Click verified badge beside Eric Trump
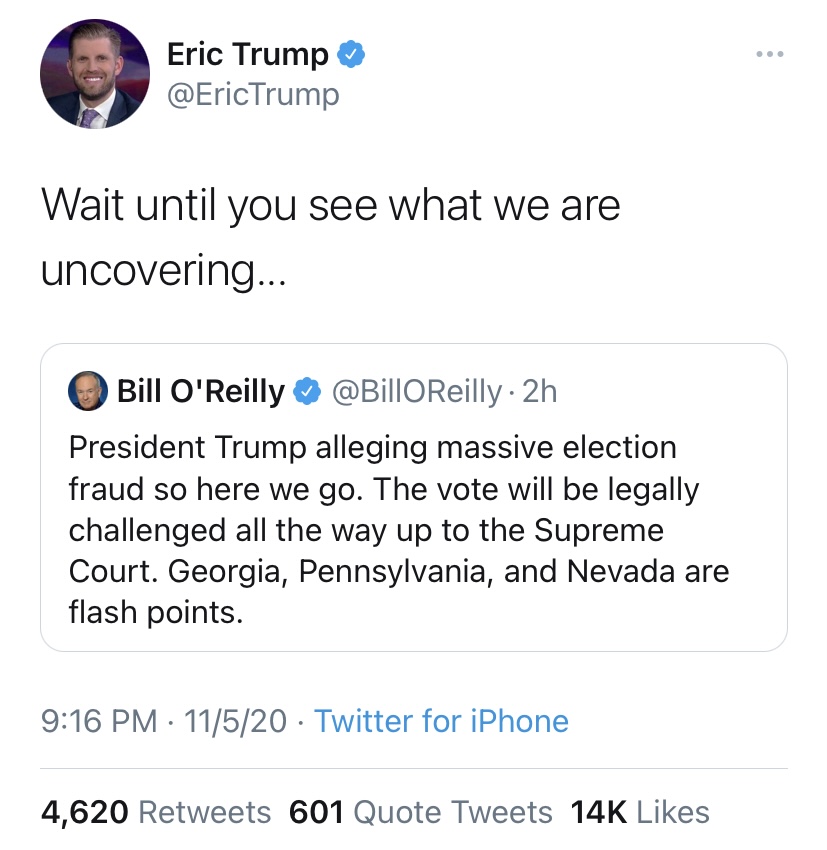 click(x=349, y=55)
